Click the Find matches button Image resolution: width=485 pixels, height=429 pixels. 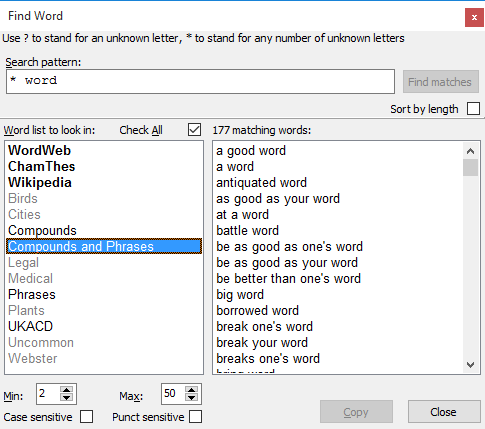pos(441,82)
